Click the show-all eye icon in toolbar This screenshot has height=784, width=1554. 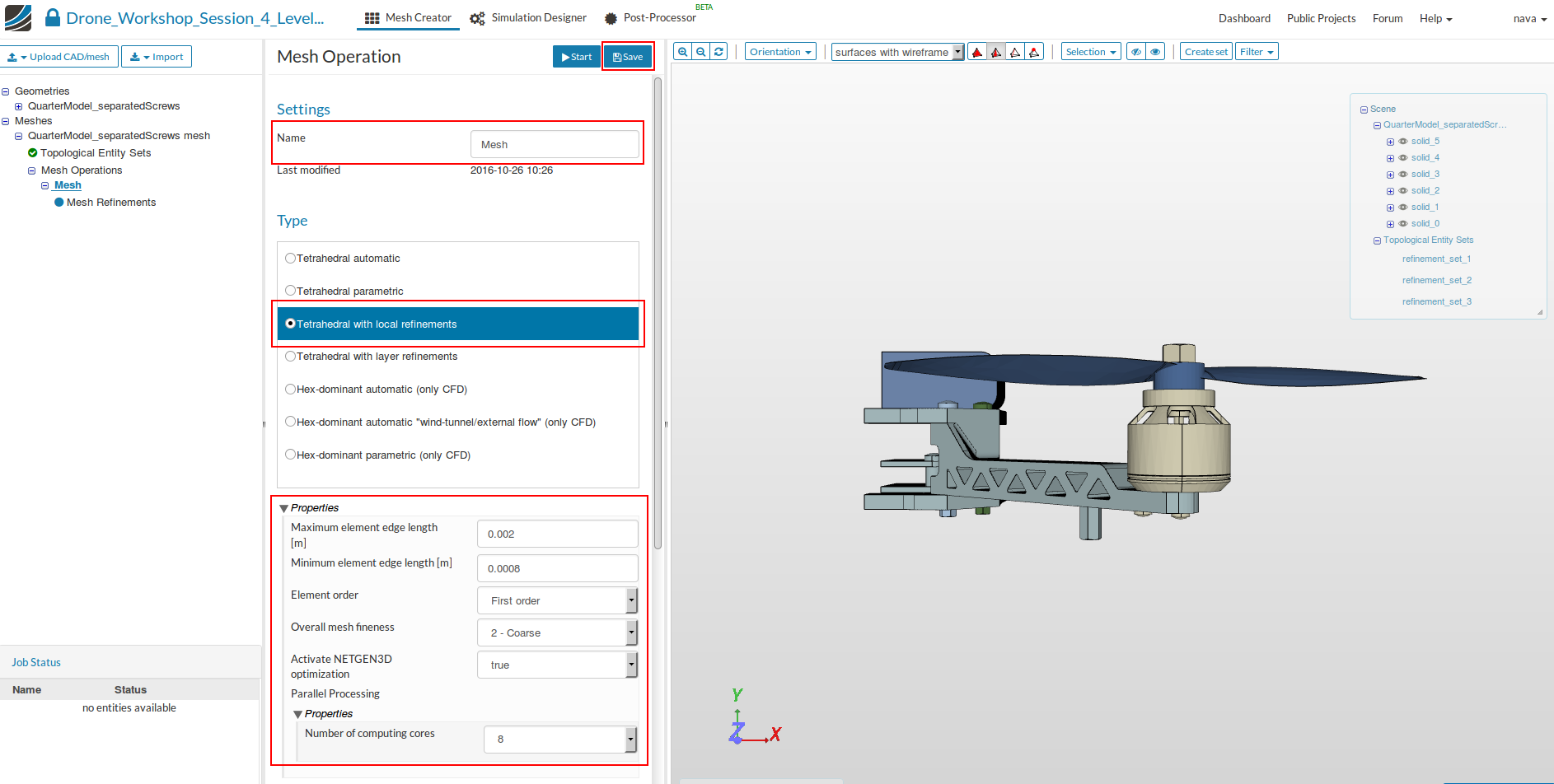click(1155, 52)
